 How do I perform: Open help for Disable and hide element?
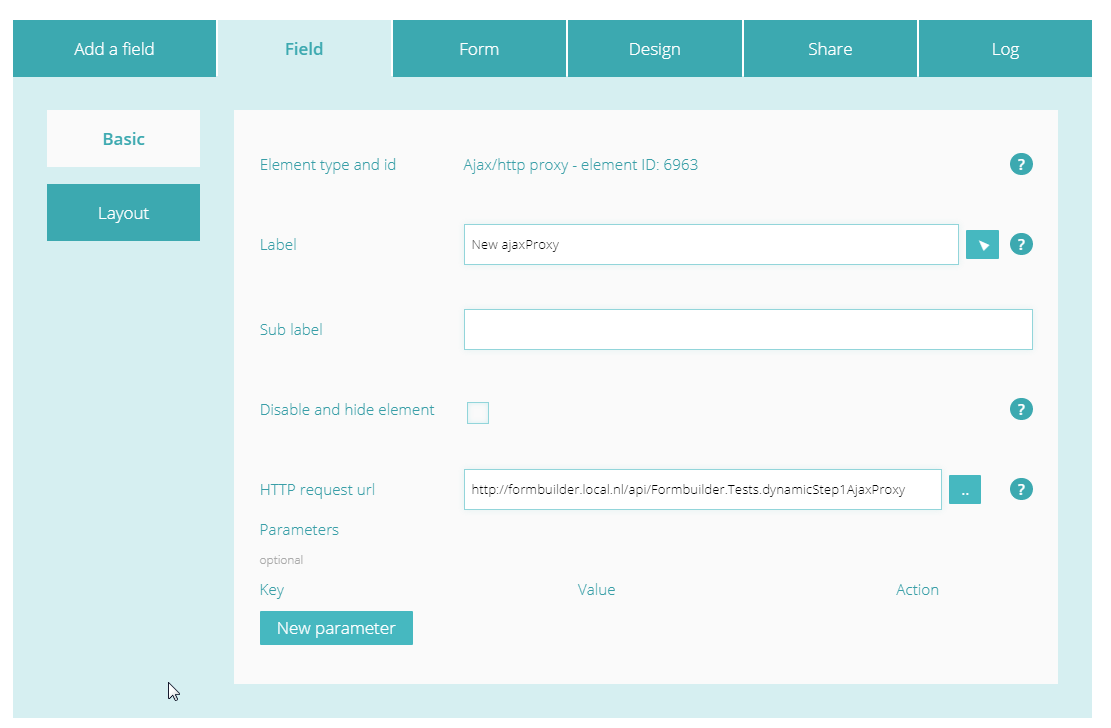tap(1020, 409)
